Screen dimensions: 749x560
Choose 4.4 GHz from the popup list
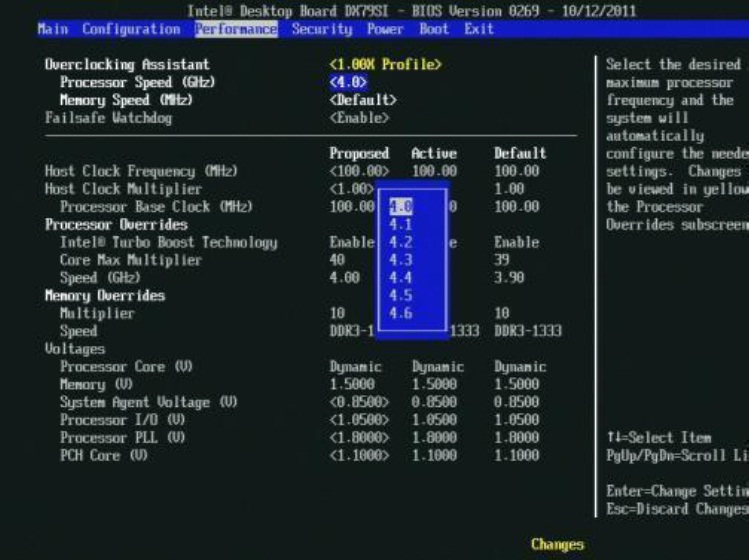pyautogui.click(x=400, y=278)
